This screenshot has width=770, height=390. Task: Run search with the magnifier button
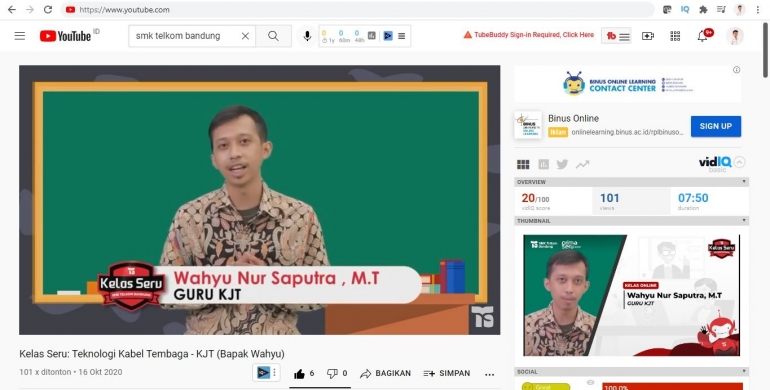[274, 36]
